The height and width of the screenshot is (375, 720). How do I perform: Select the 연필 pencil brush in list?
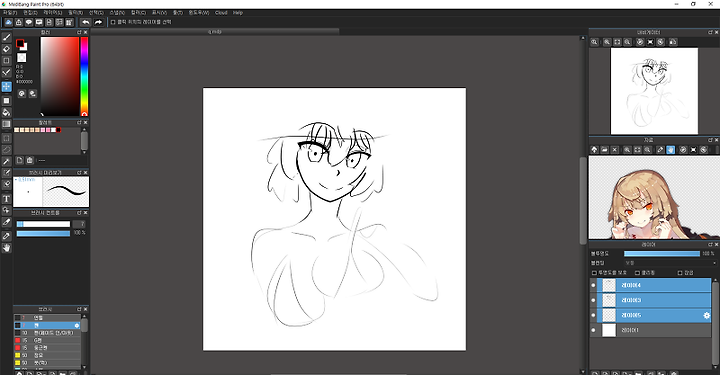(x=47, y=318)
